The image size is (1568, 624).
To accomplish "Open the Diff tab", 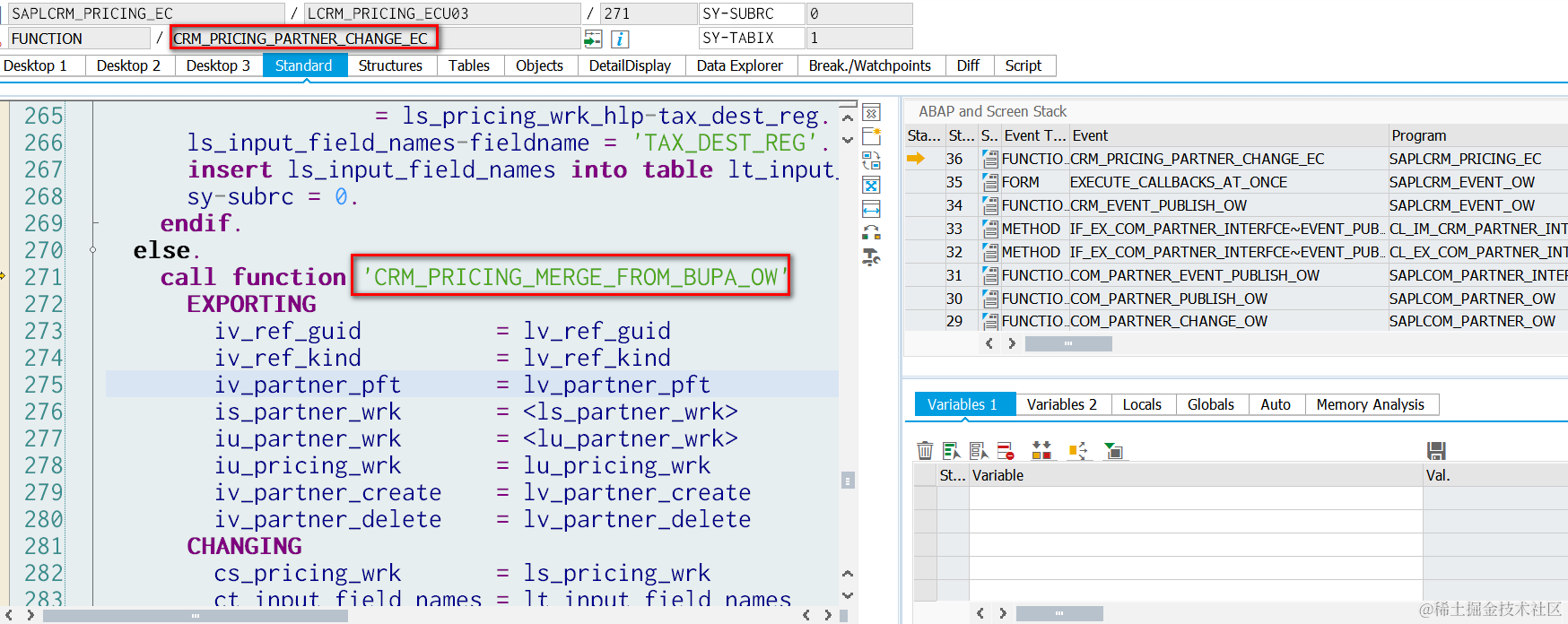I will pos(968,65).
